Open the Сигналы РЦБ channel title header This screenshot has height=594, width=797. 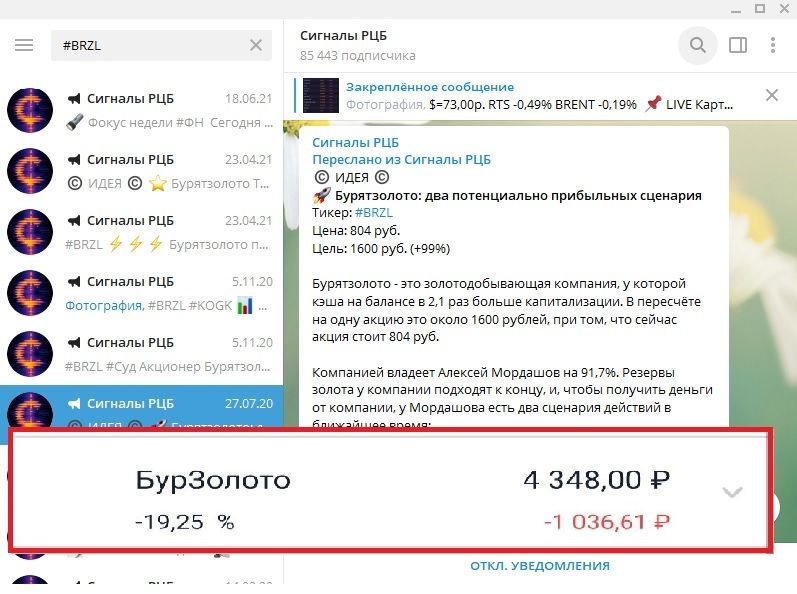(x=343, y=36)
